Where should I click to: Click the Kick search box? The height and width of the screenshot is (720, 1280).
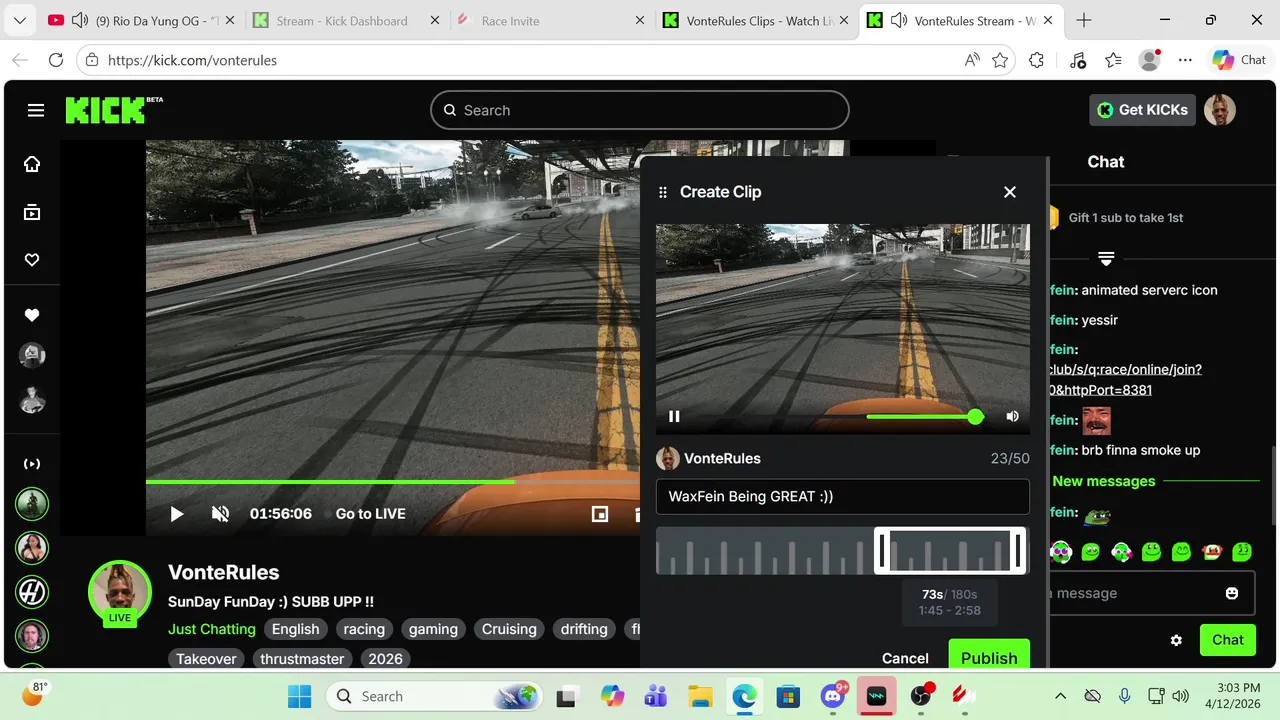tap(640, 110)
